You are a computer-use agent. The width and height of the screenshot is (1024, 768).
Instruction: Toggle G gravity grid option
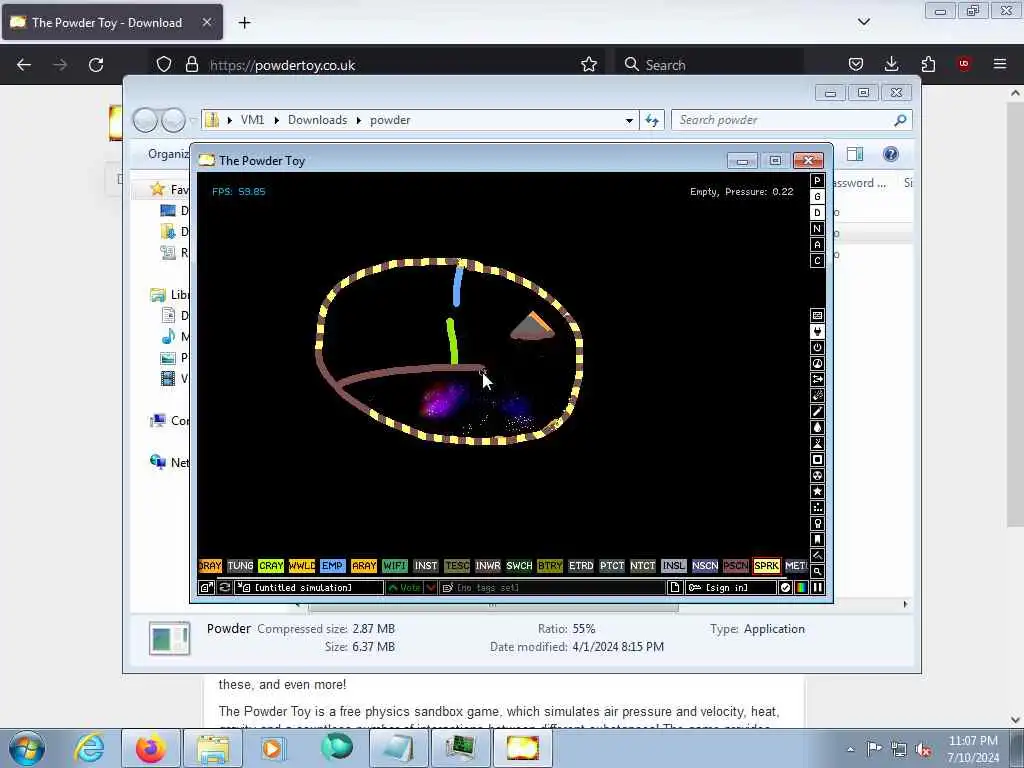click(817, 197)
